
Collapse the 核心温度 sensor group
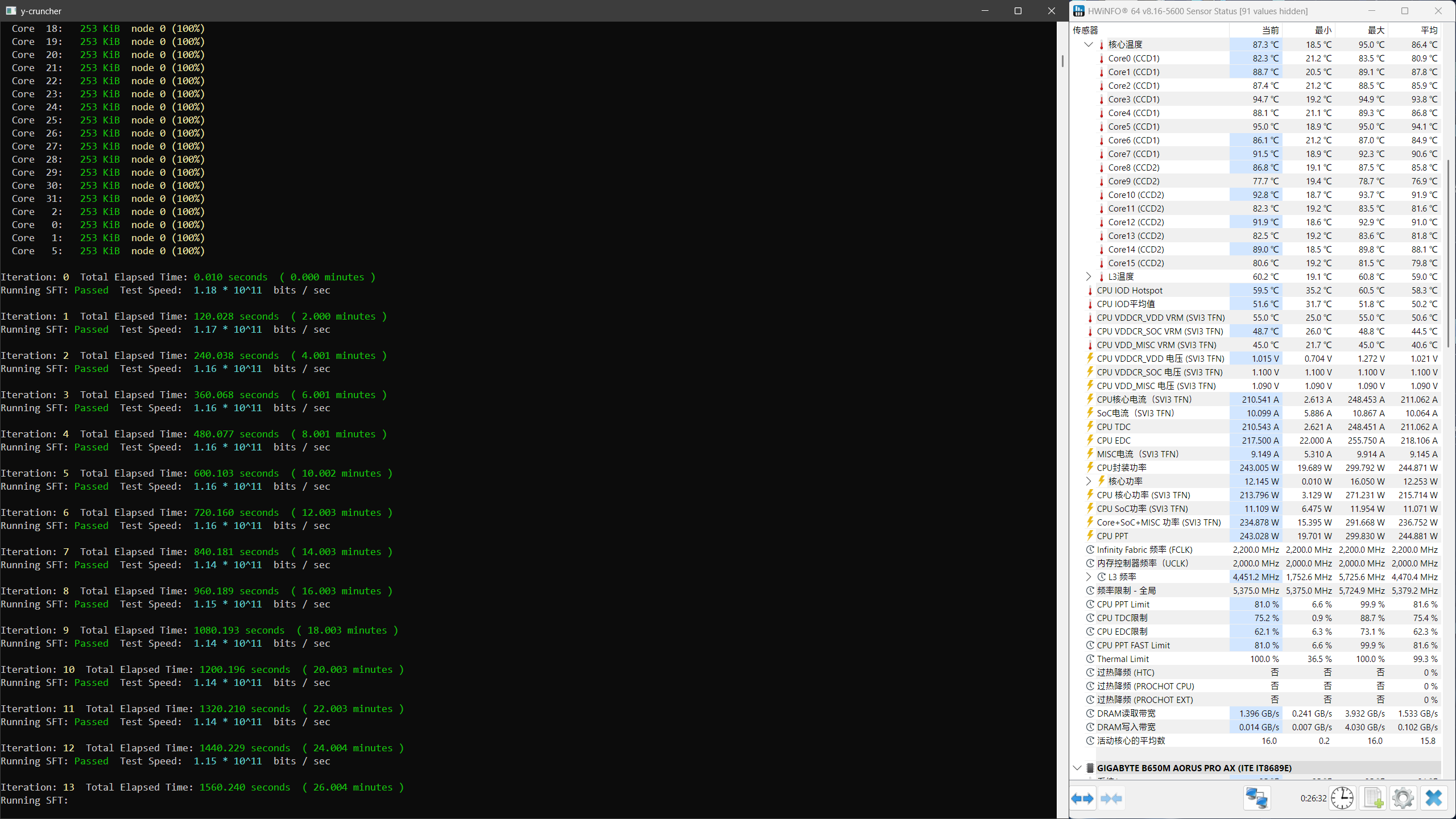point(1089,44)
